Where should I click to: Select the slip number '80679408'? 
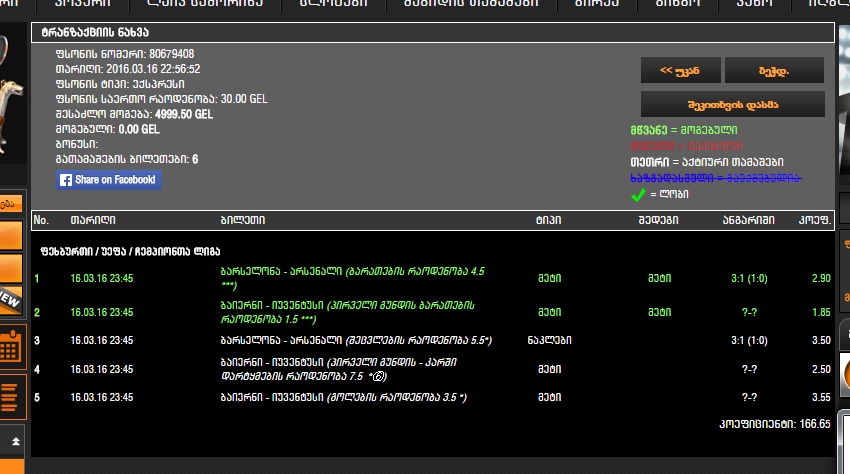coord(171,54)
